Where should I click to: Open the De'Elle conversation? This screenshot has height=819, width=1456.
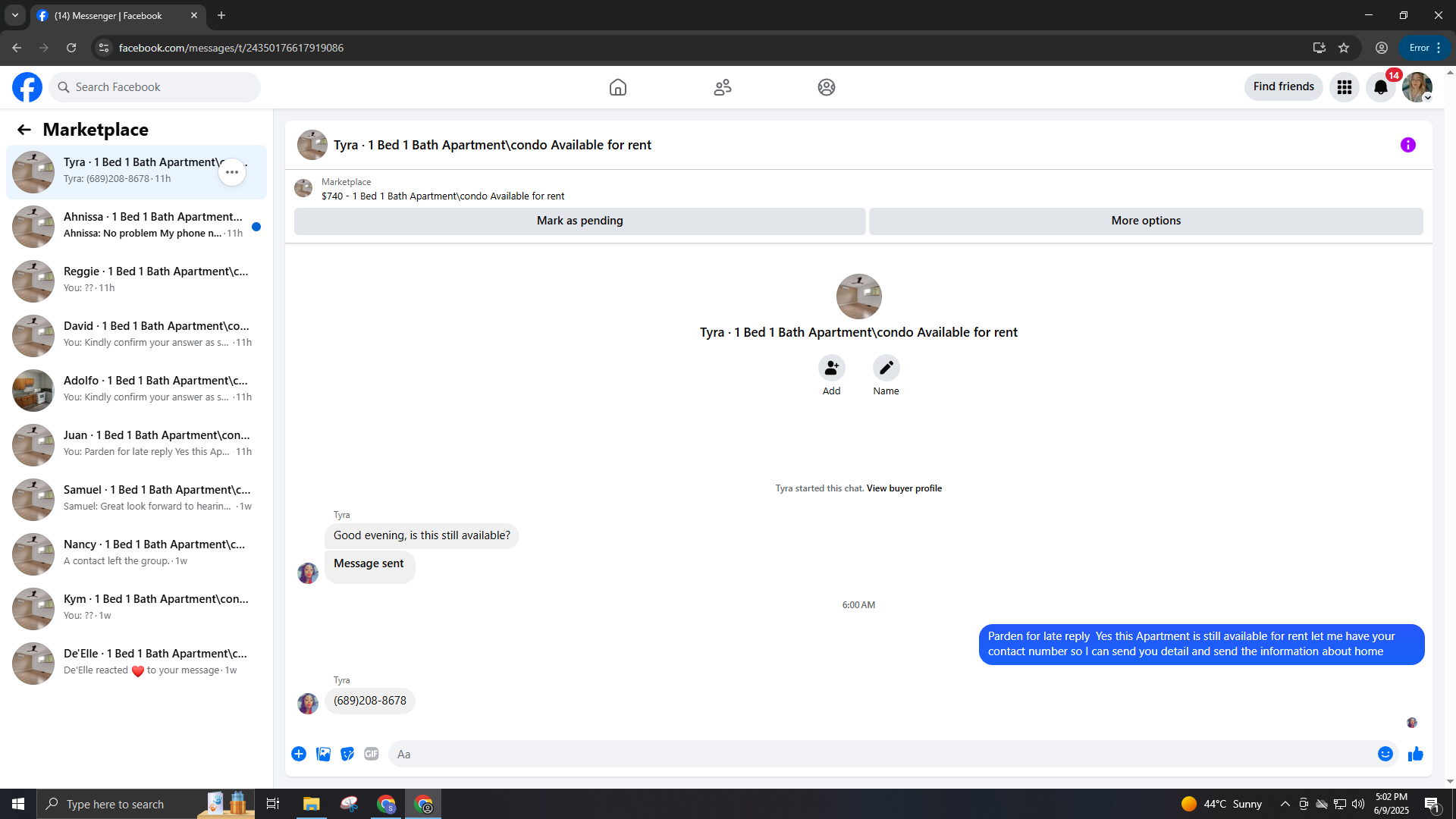tap(136, 663)
